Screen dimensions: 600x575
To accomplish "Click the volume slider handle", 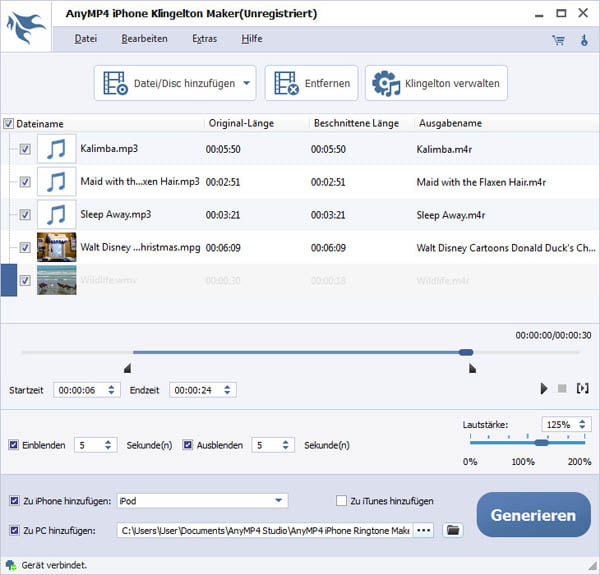I will pos(541,443).
